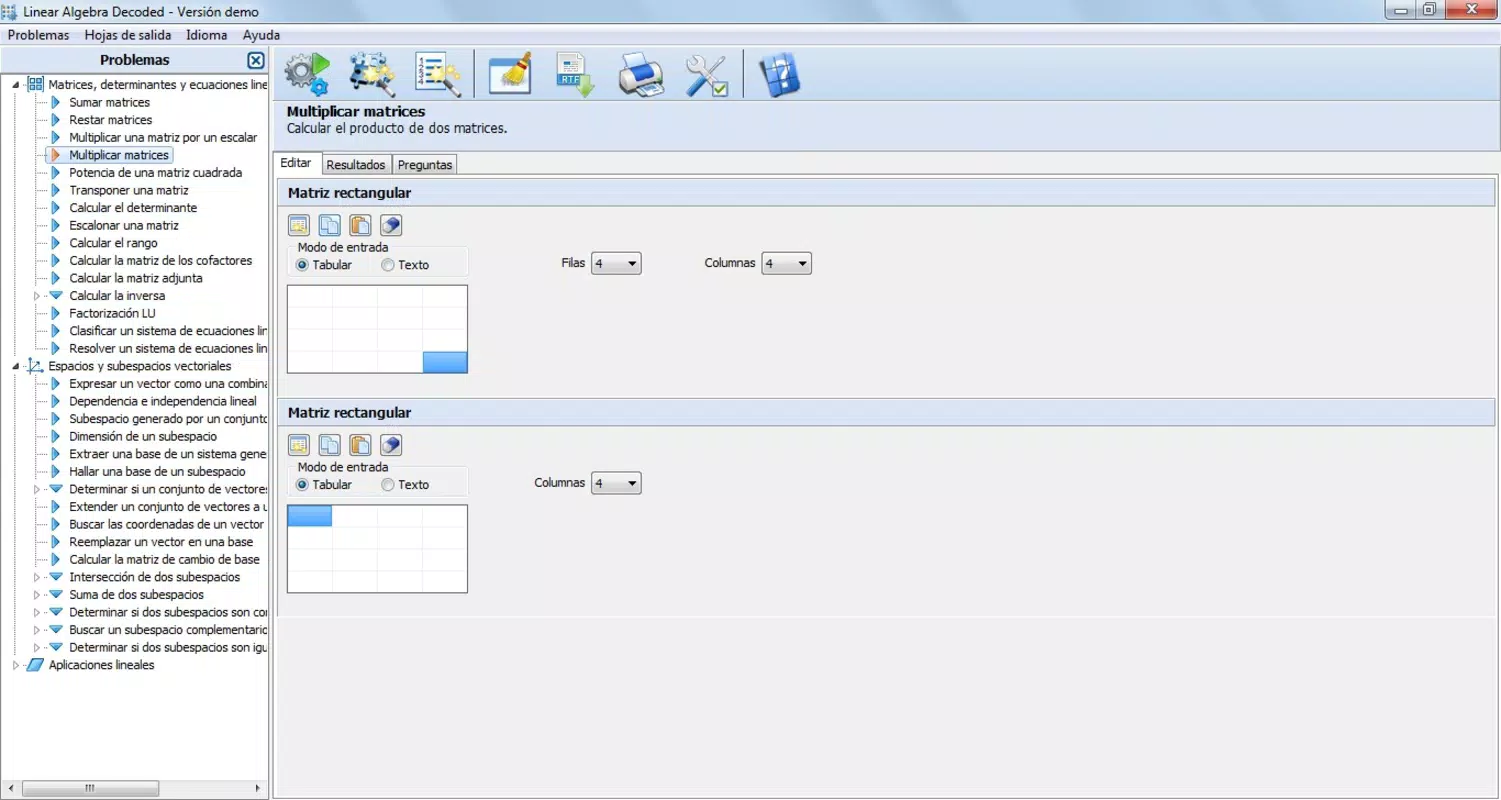The height and width of the screenshot is (800, 1501).
Task: Erase the second matrix with the eraser
Action: tap(391, 445)
